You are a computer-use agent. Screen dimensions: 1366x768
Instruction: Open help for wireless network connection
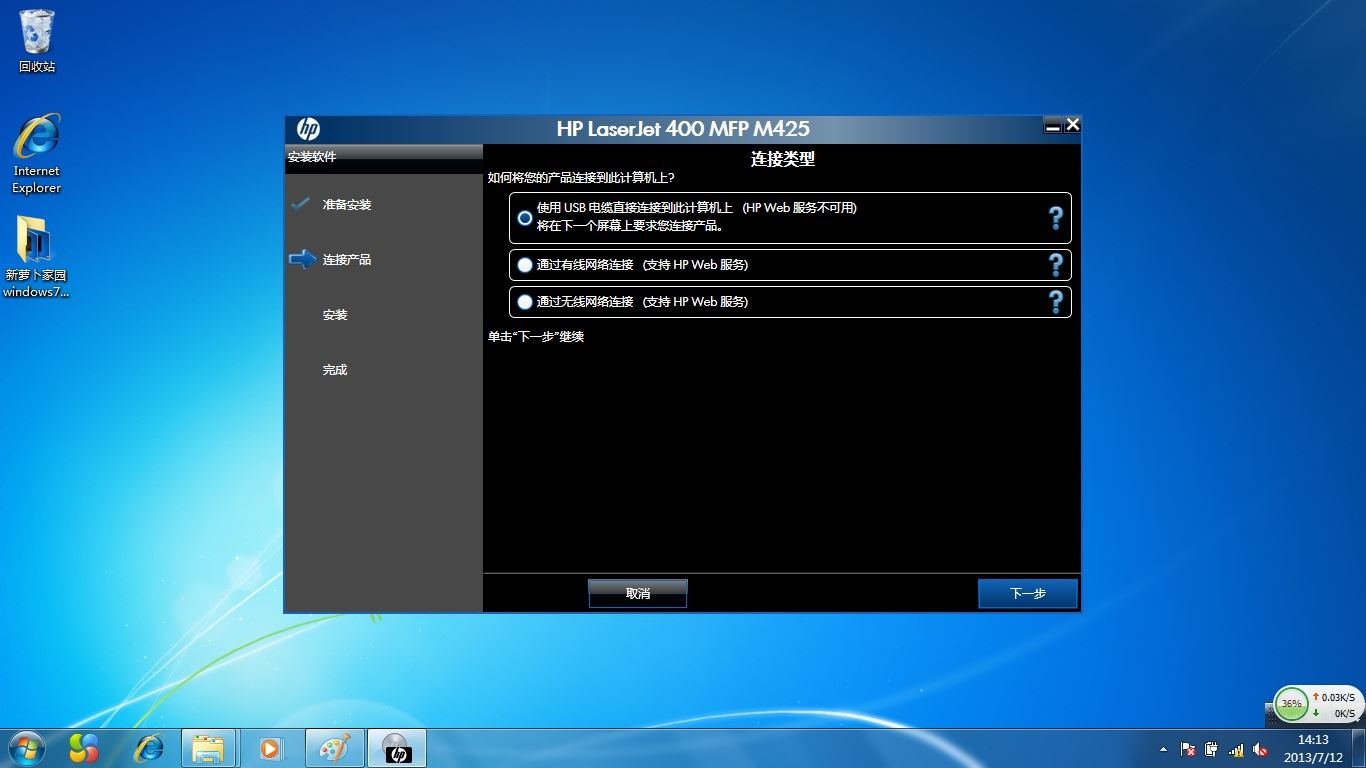(x=1055, y=302)
